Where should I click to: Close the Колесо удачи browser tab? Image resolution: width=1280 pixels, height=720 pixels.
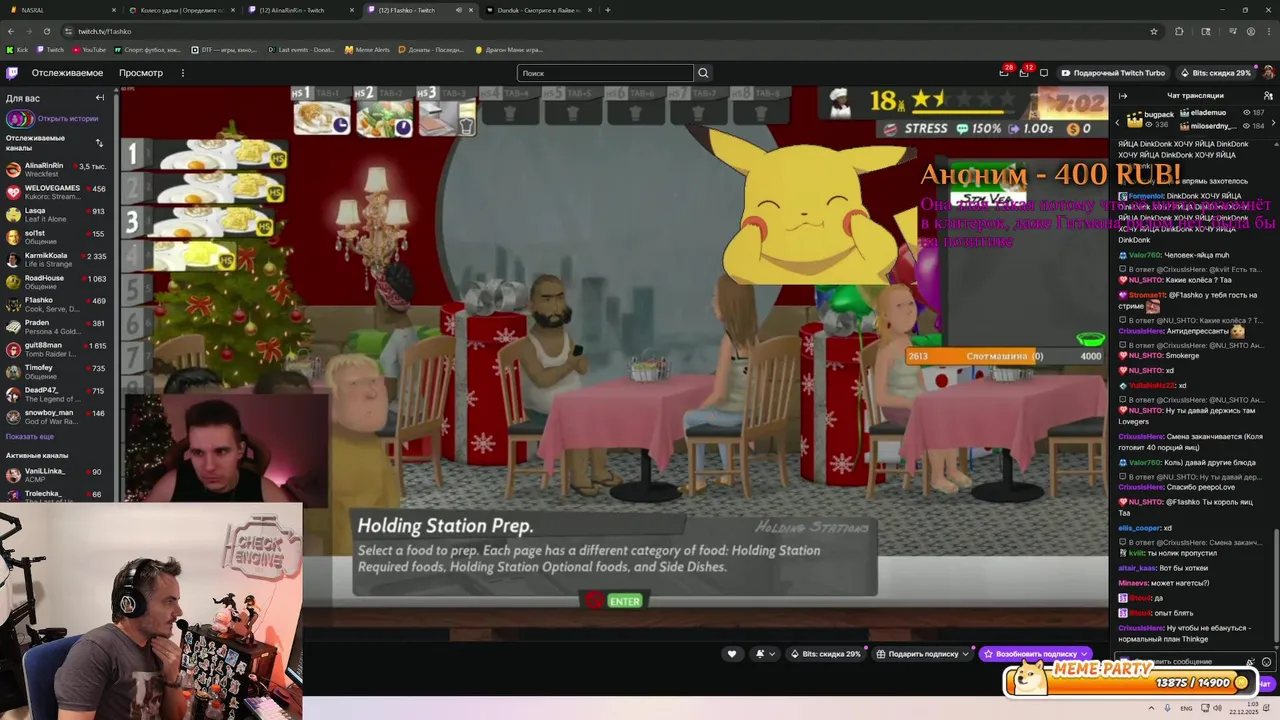(x=232, y=10)
